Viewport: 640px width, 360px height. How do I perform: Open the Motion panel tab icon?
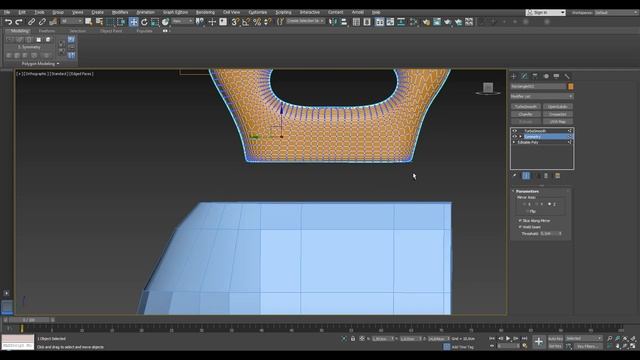(546, 76)
